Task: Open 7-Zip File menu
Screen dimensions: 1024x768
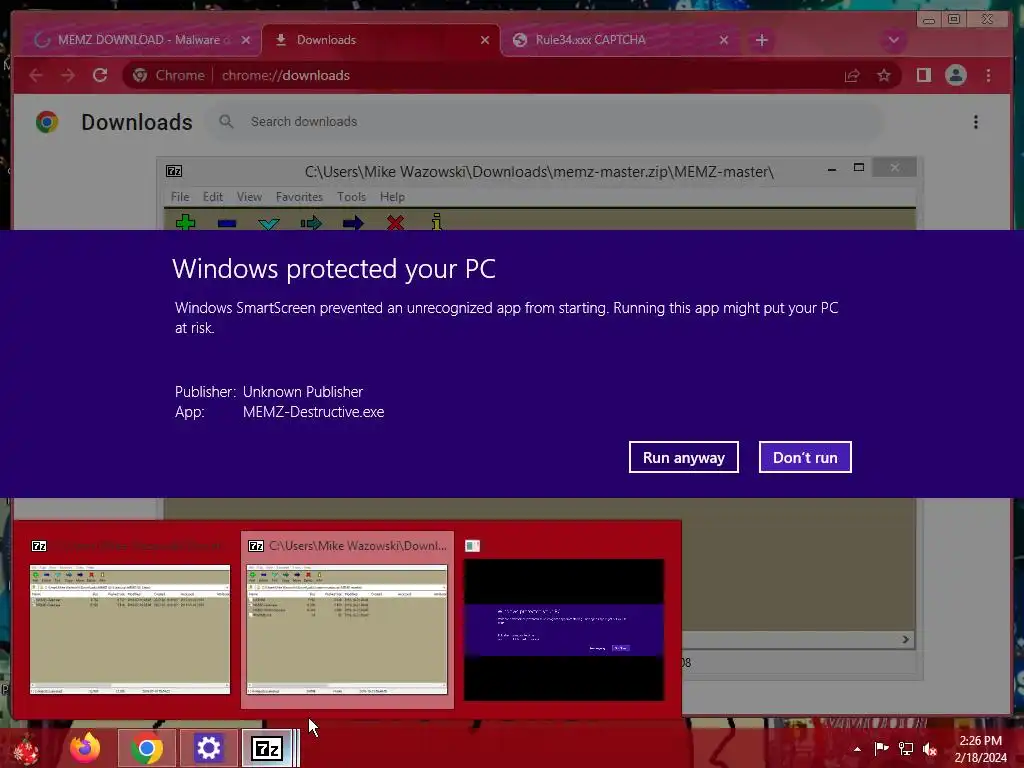Action: pos(180,197)
